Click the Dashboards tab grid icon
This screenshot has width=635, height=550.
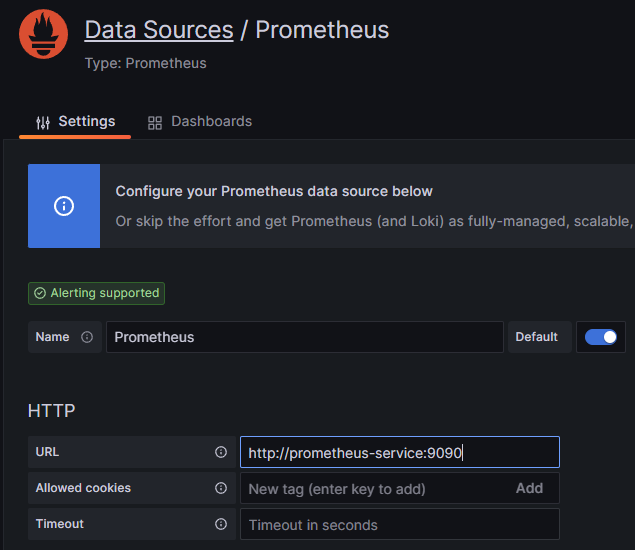[x=155, y=122]
